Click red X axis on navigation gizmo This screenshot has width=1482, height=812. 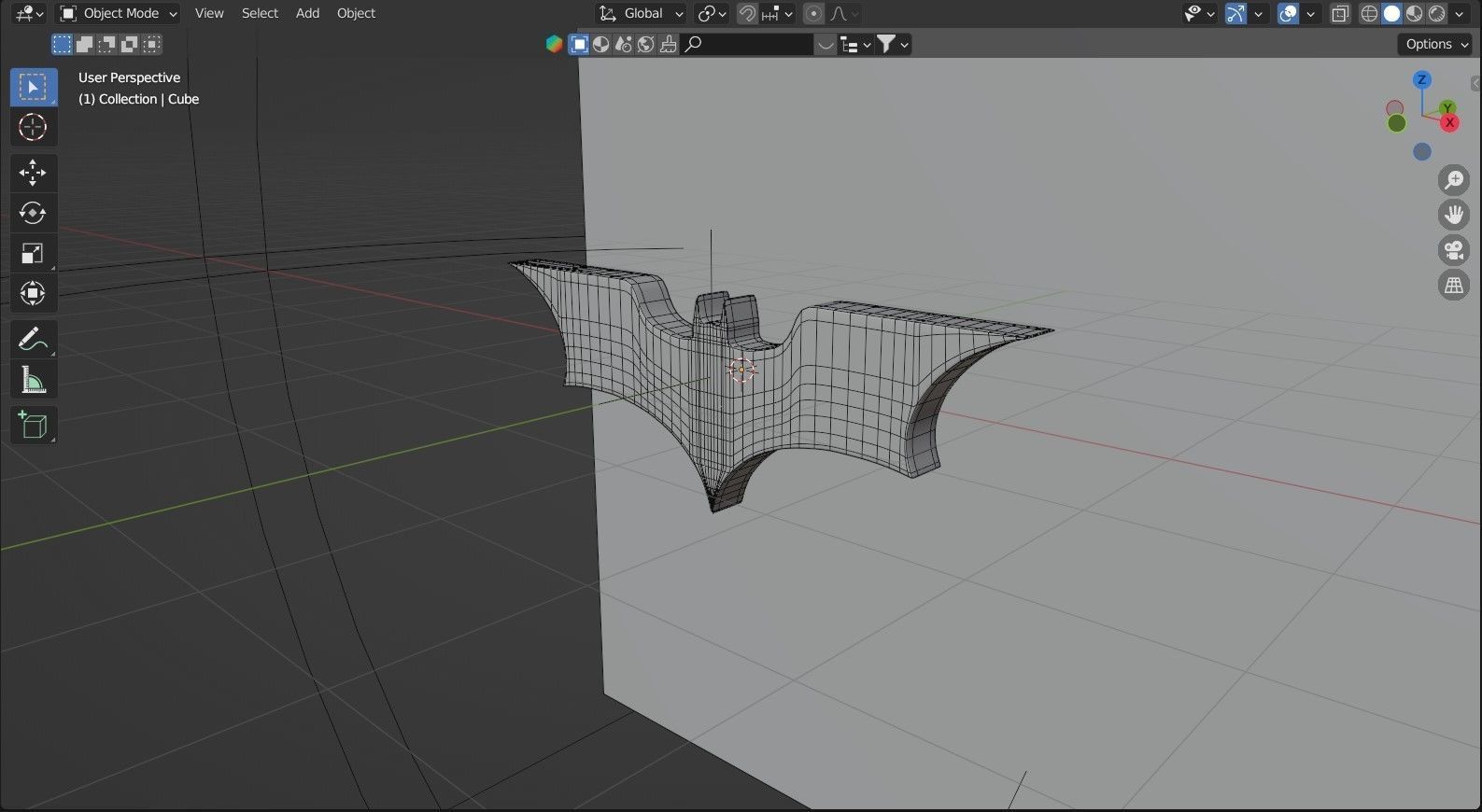[1449, 123]
